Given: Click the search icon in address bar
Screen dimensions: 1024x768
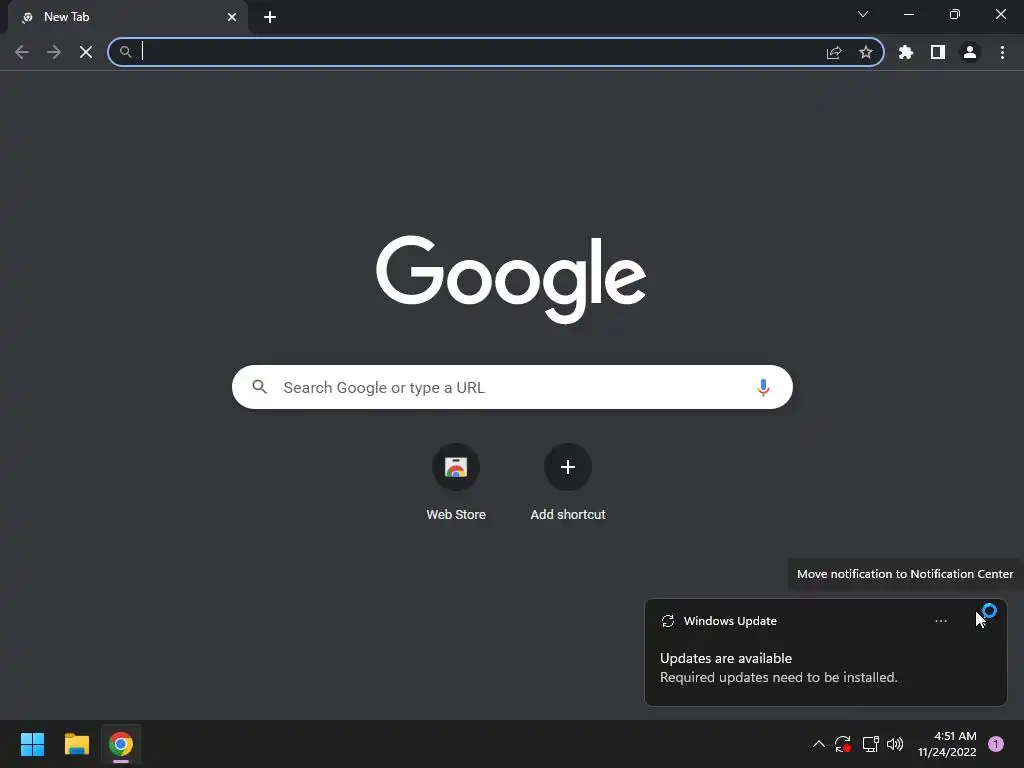Looking at the screenshot, I should pyautogui.click(x=125, y=52).
